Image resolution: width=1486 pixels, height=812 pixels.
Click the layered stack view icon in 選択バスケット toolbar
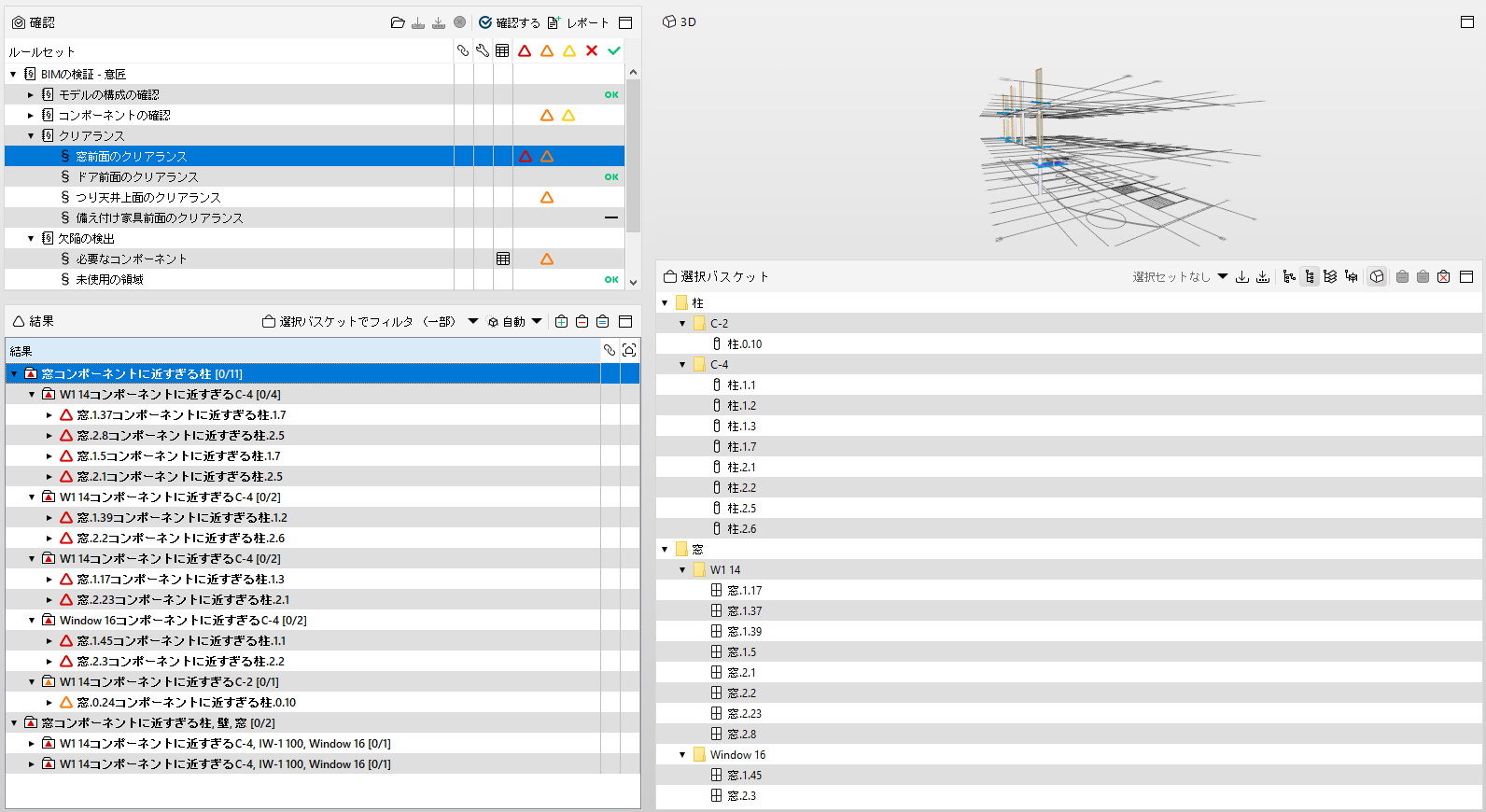coord(1330,276)
